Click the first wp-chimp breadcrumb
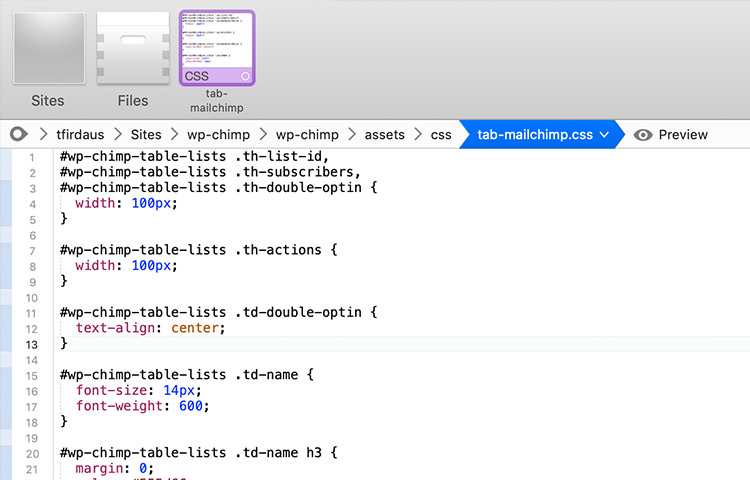 [x=217, y=134]
